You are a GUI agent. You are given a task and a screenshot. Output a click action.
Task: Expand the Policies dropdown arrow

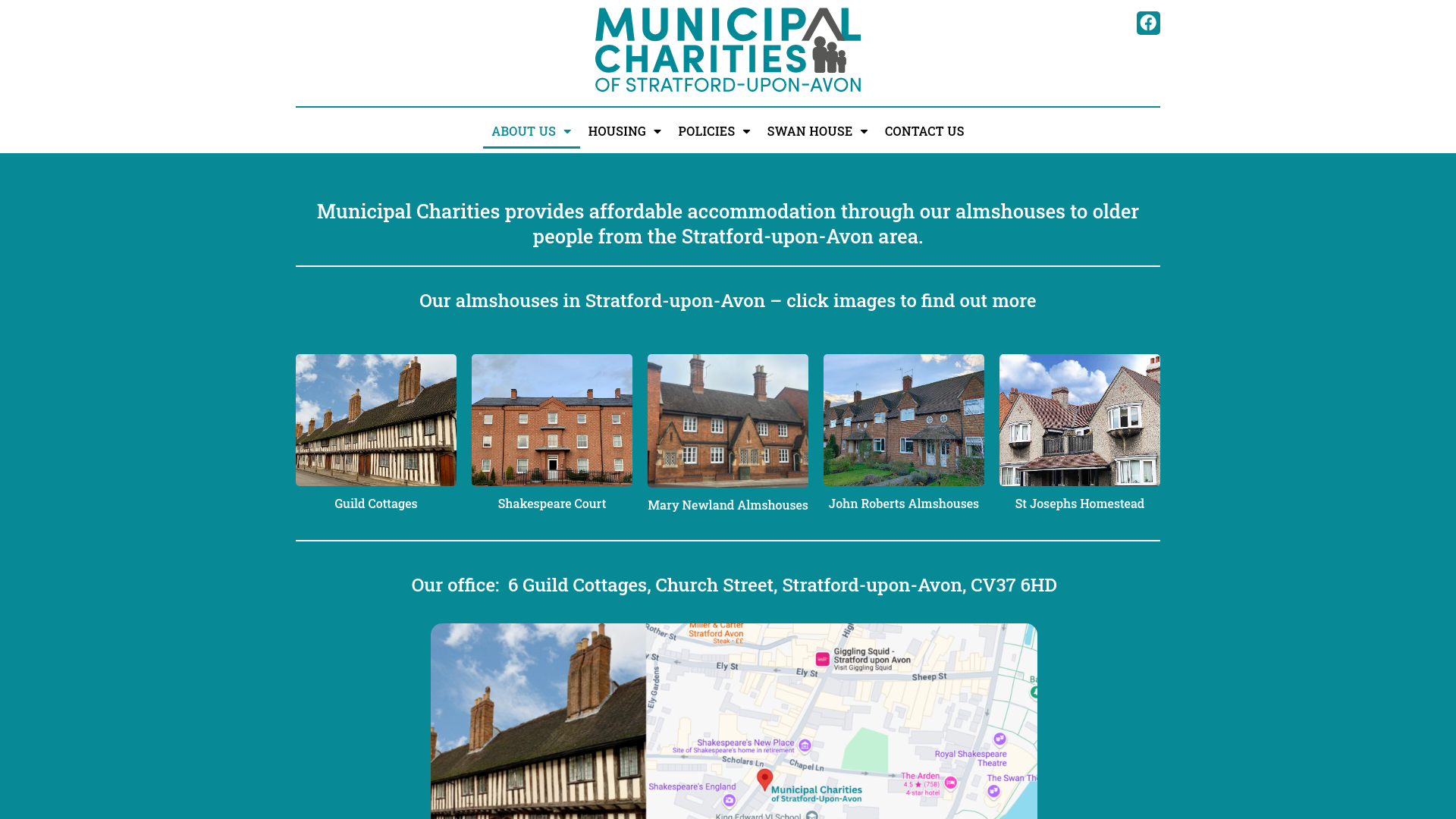click(746, 131)
